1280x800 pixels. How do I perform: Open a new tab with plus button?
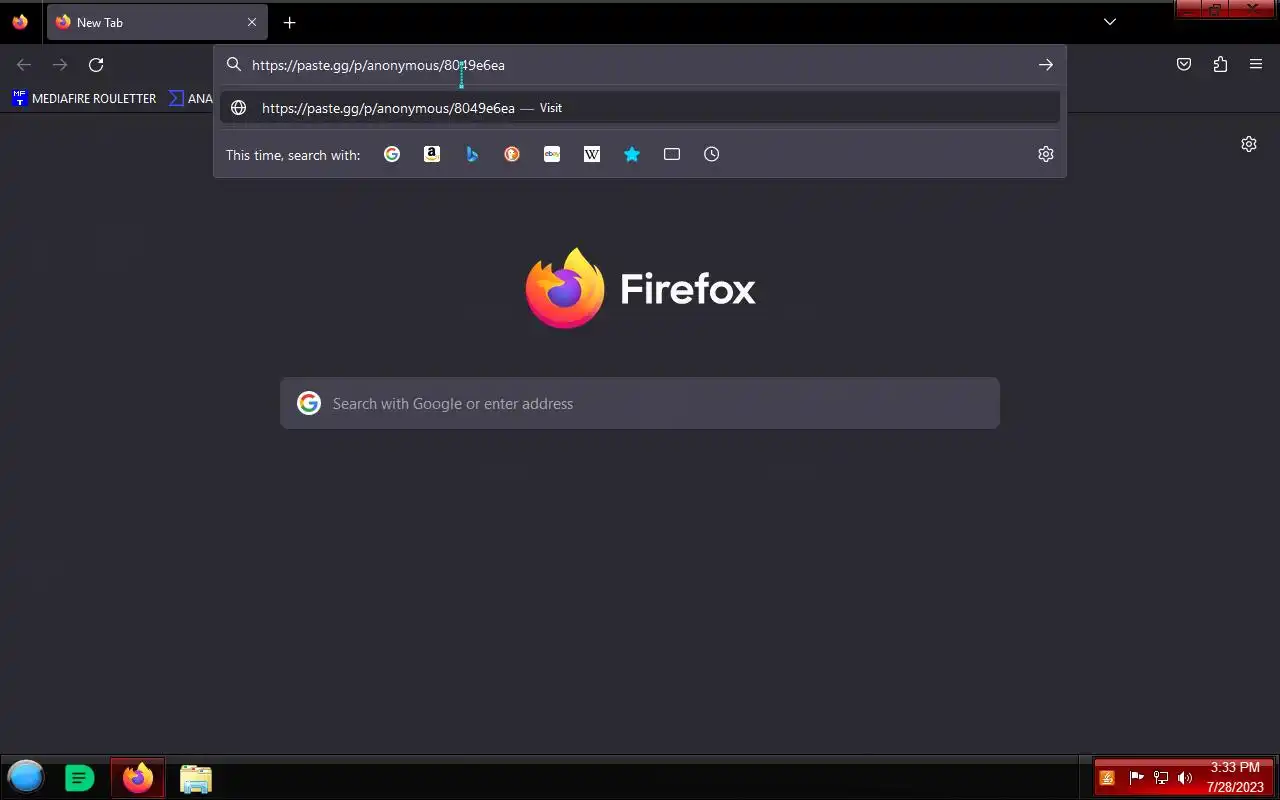tap(289, 22)
